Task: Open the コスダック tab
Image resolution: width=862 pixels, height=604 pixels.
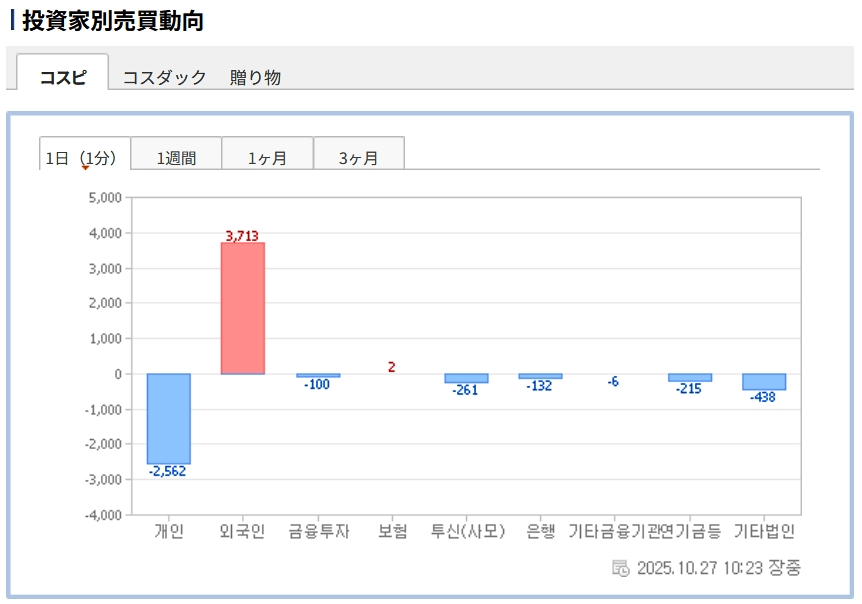Action: click(x=164, y=77)
